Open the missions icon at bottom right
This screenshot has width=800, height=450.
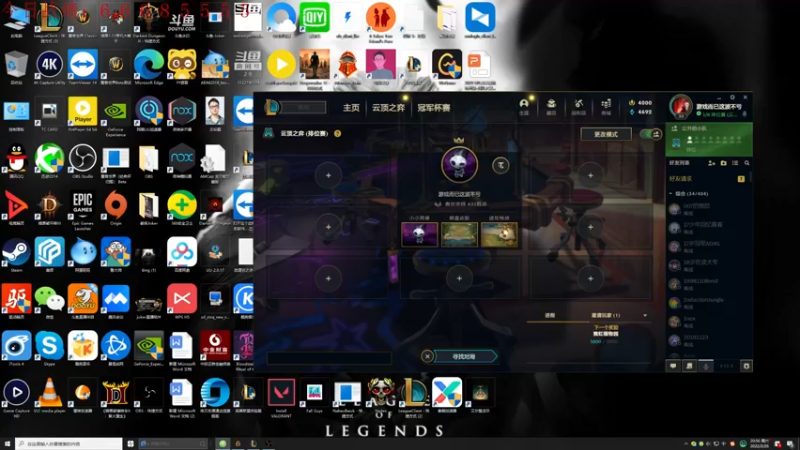690,366
